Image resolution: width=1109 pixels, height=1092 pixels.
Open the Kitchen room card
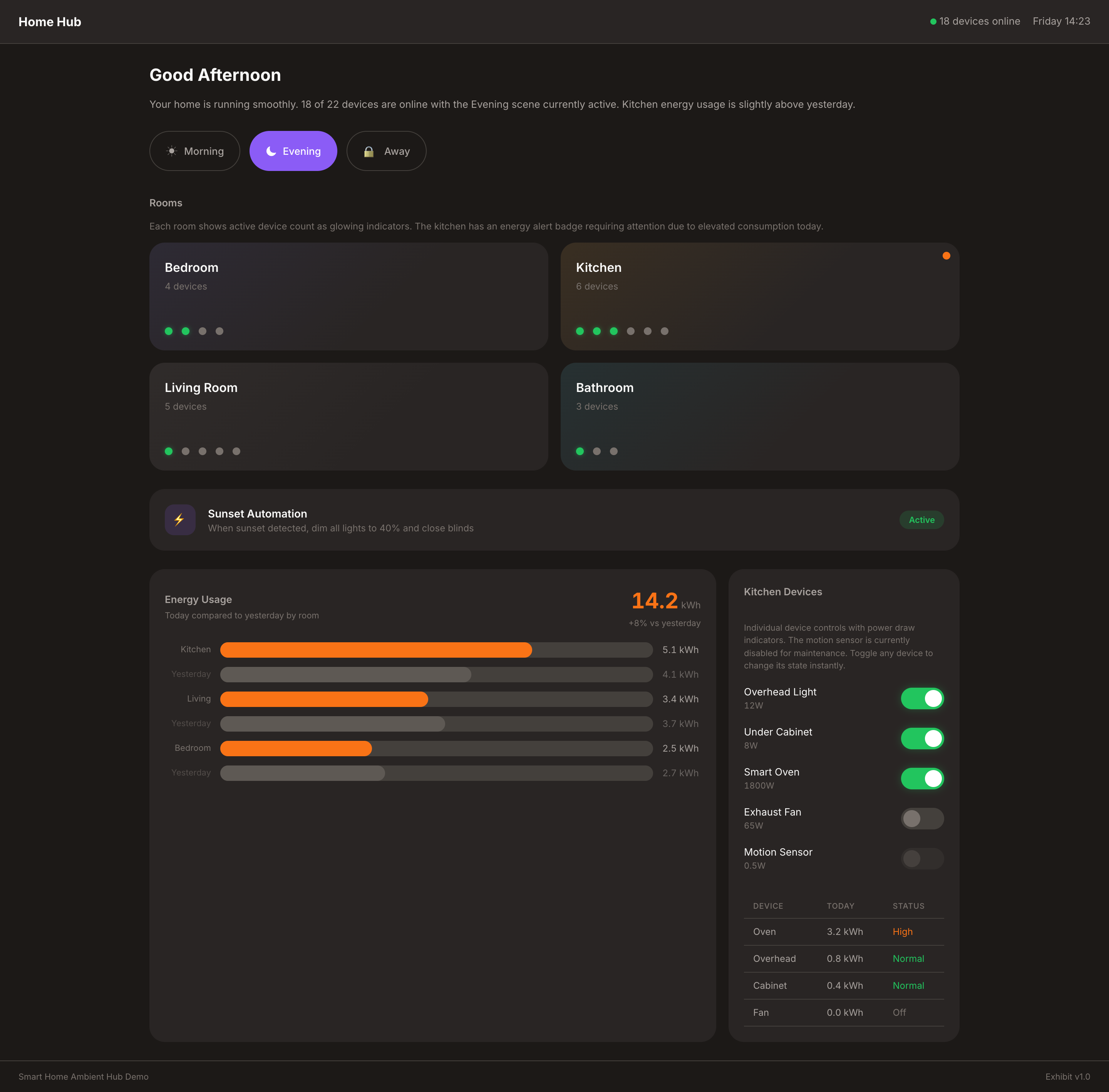[x=759, y=296]
